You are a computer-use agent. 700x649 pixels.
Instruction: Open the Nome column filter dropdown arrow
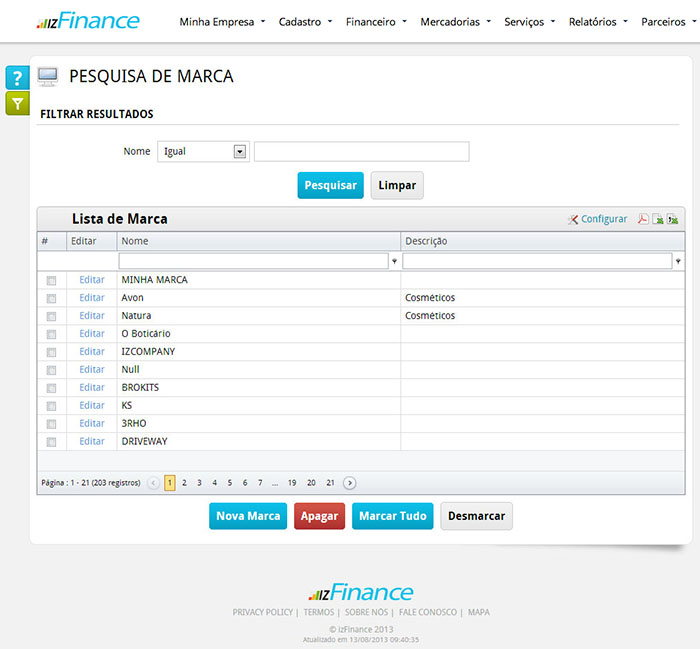394,262
